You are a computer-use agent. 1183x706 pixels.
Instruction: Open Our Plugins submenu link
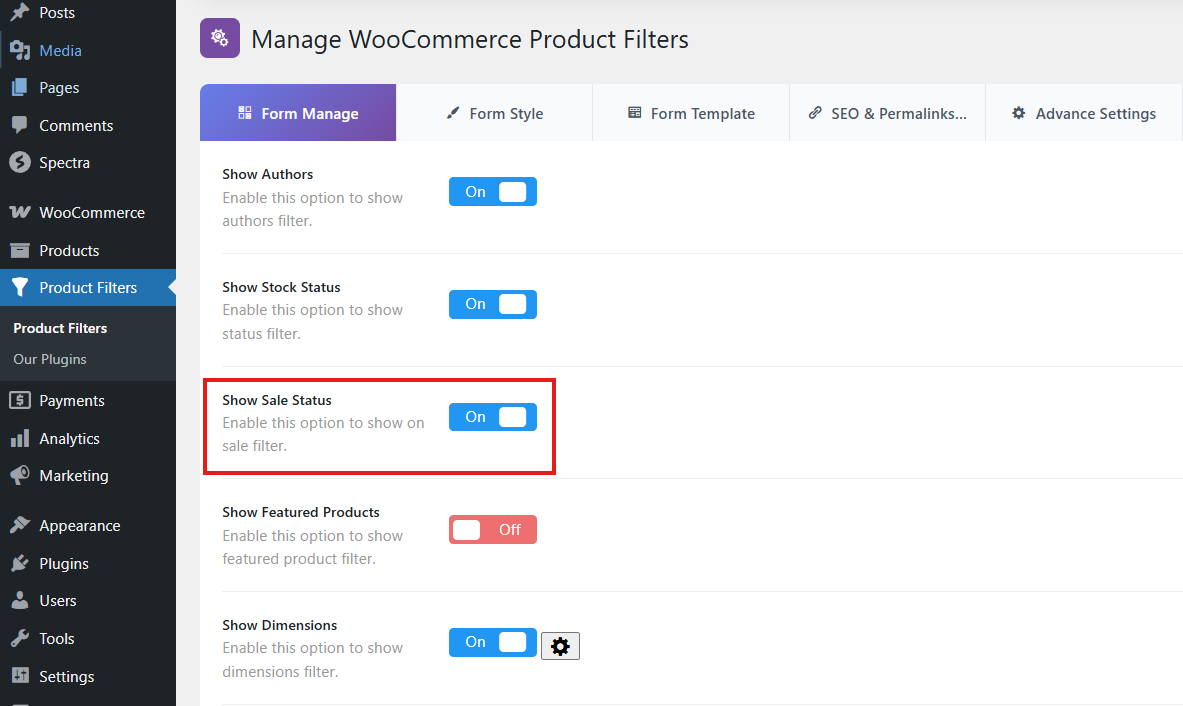[50, 359]
